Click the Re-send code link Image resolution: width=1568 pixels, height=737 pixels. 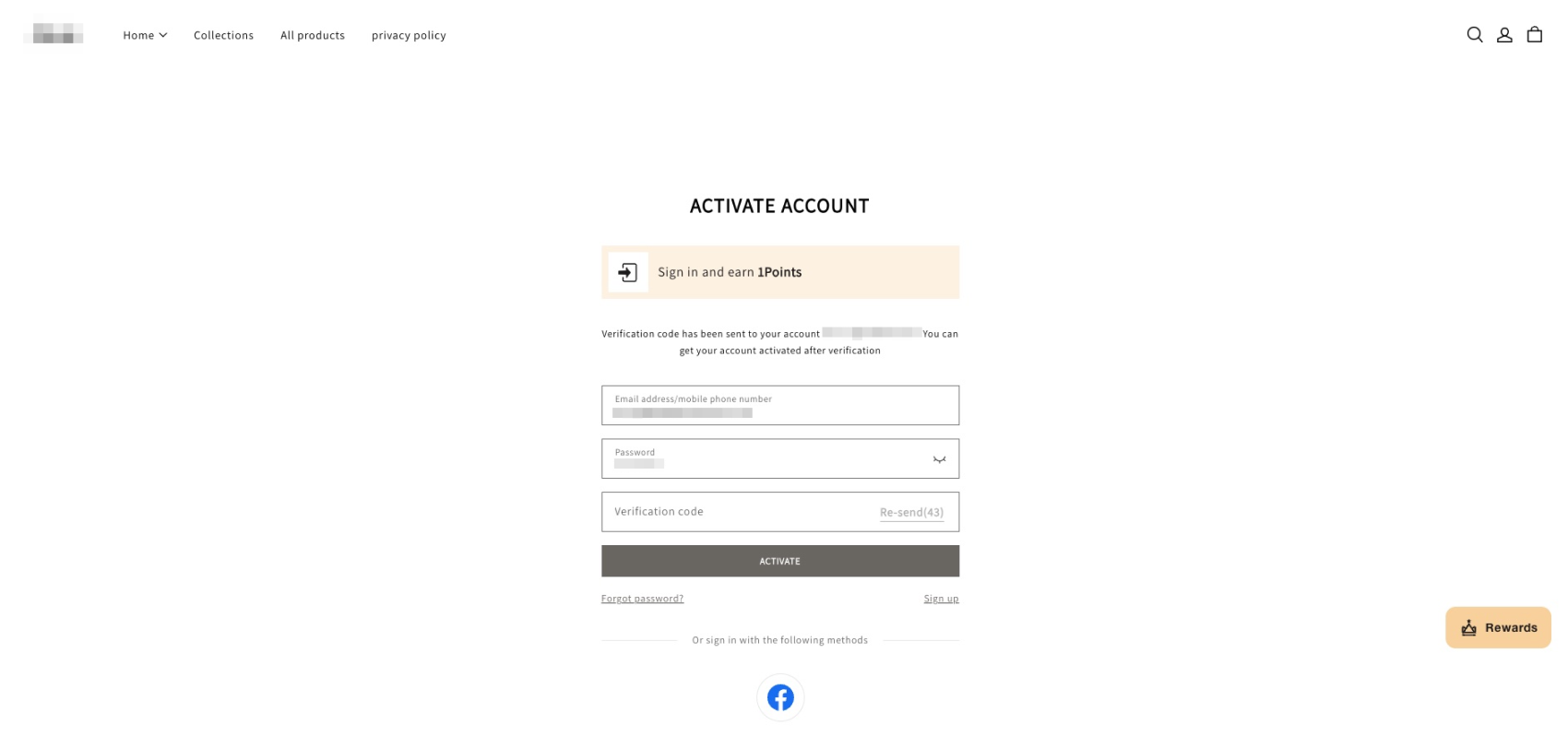click(x=911, y=513)
